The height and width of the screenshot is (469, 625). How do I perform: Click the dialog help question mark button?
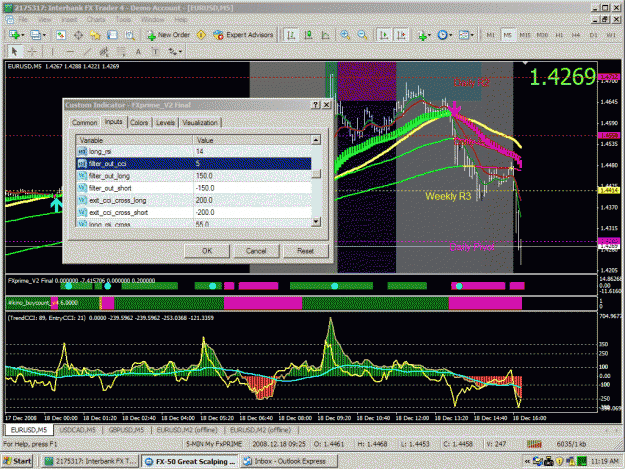pos(316,105)
